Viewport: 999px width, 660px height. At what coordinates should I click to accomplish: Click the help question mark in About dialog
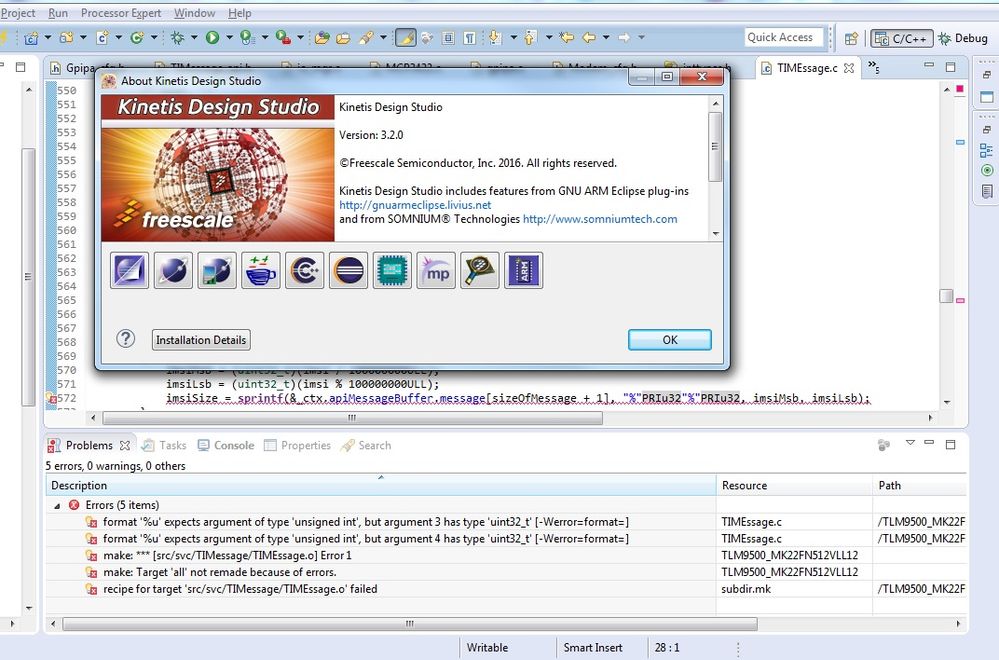[x=126, y=339]
